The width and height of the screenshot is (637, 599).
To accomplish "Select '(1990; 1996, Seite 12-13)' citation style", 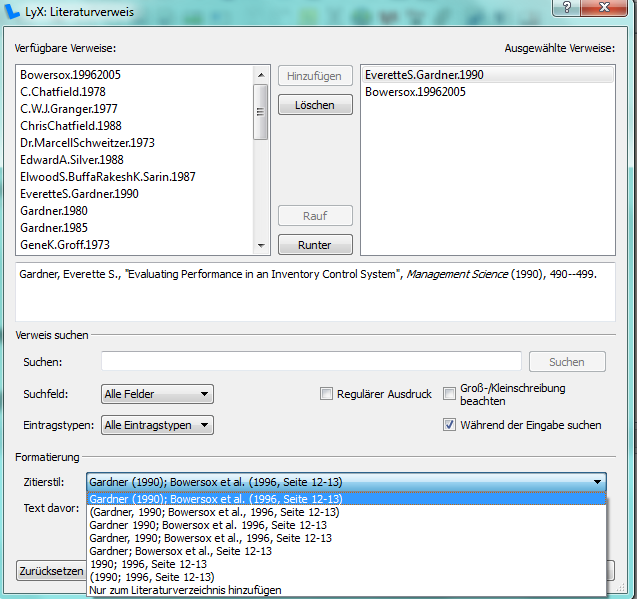I will point(151,577).
